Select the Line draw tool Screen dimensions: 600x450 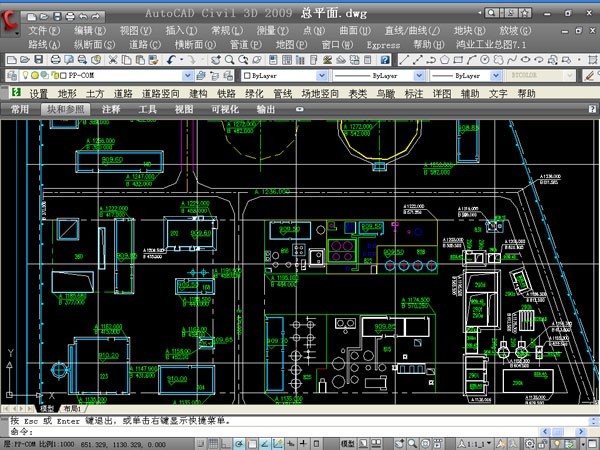(404, 60)
